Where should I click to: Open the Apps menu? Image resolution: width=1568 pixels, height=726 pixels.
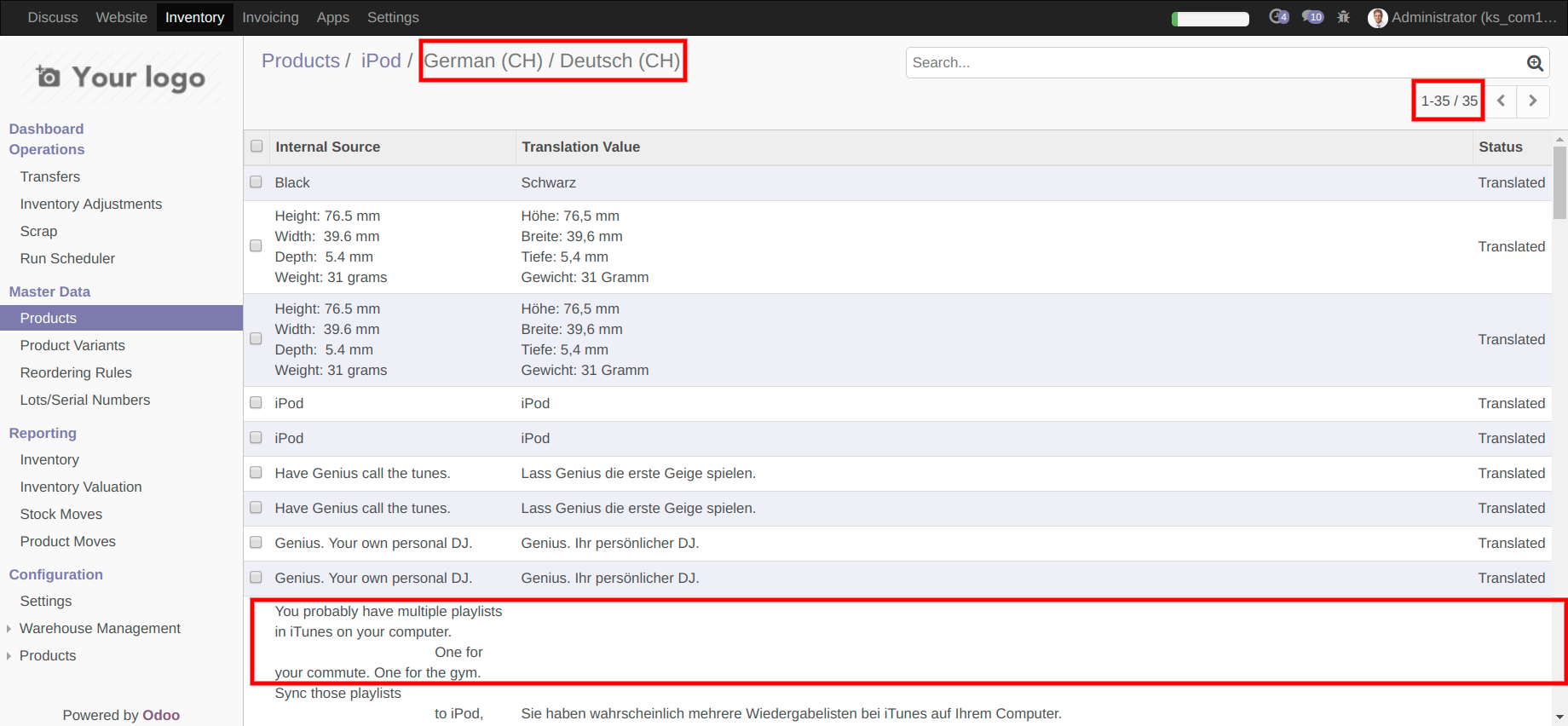[x=332, y=17]
